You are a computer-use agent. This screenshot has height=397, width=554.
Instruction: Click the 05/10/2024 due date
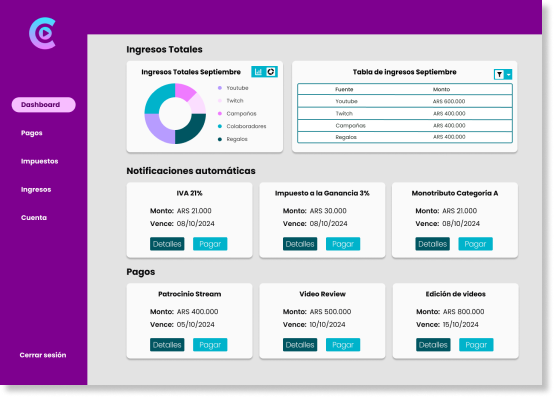pos(195,324)
